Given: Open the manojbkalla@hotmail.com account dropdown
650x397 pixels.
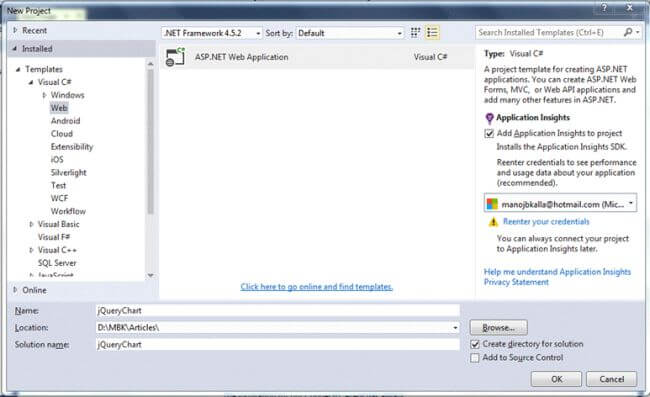Looking at the screenshot, I should point(560,204).
